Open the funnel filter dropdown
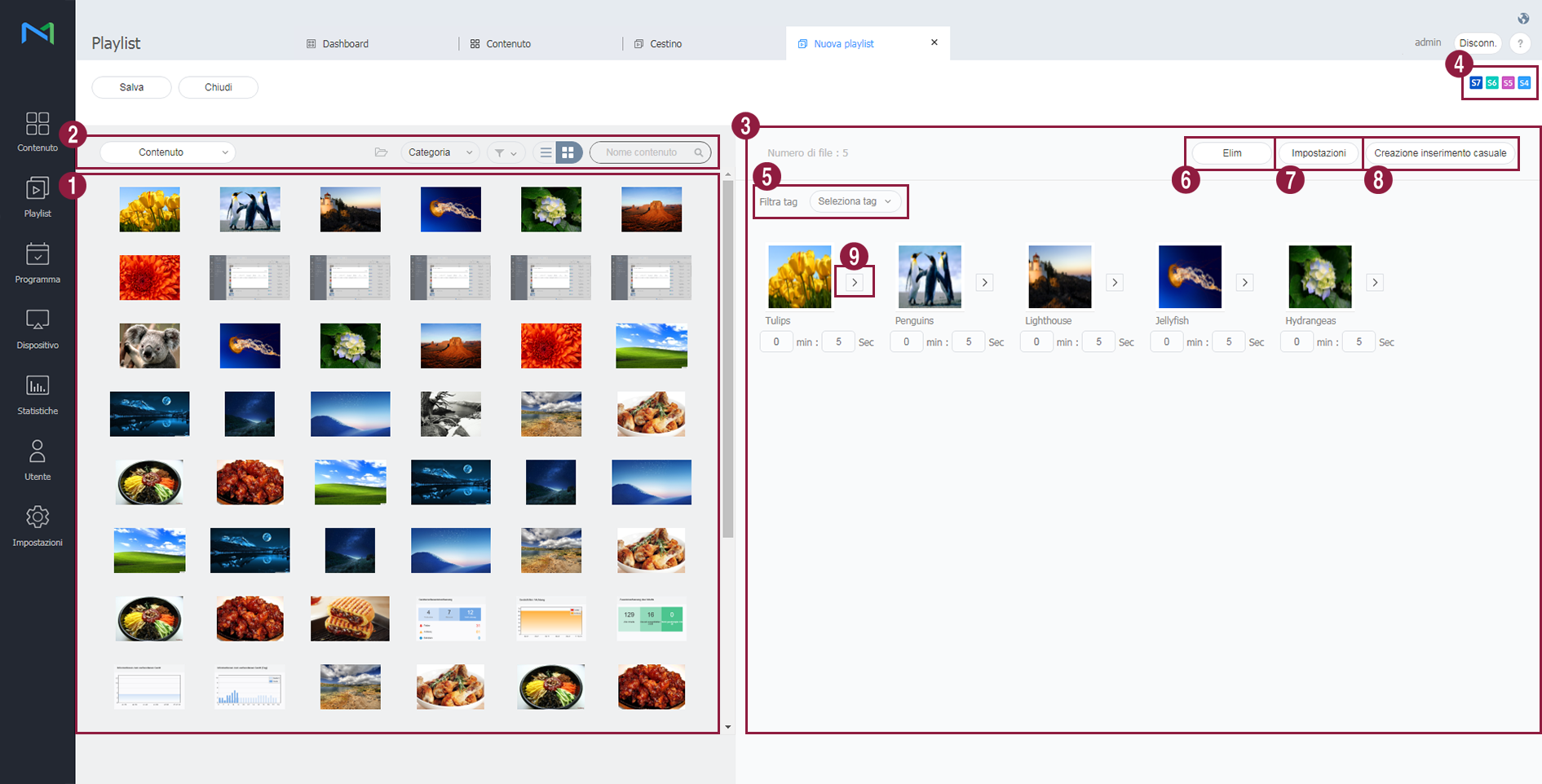 505,152
